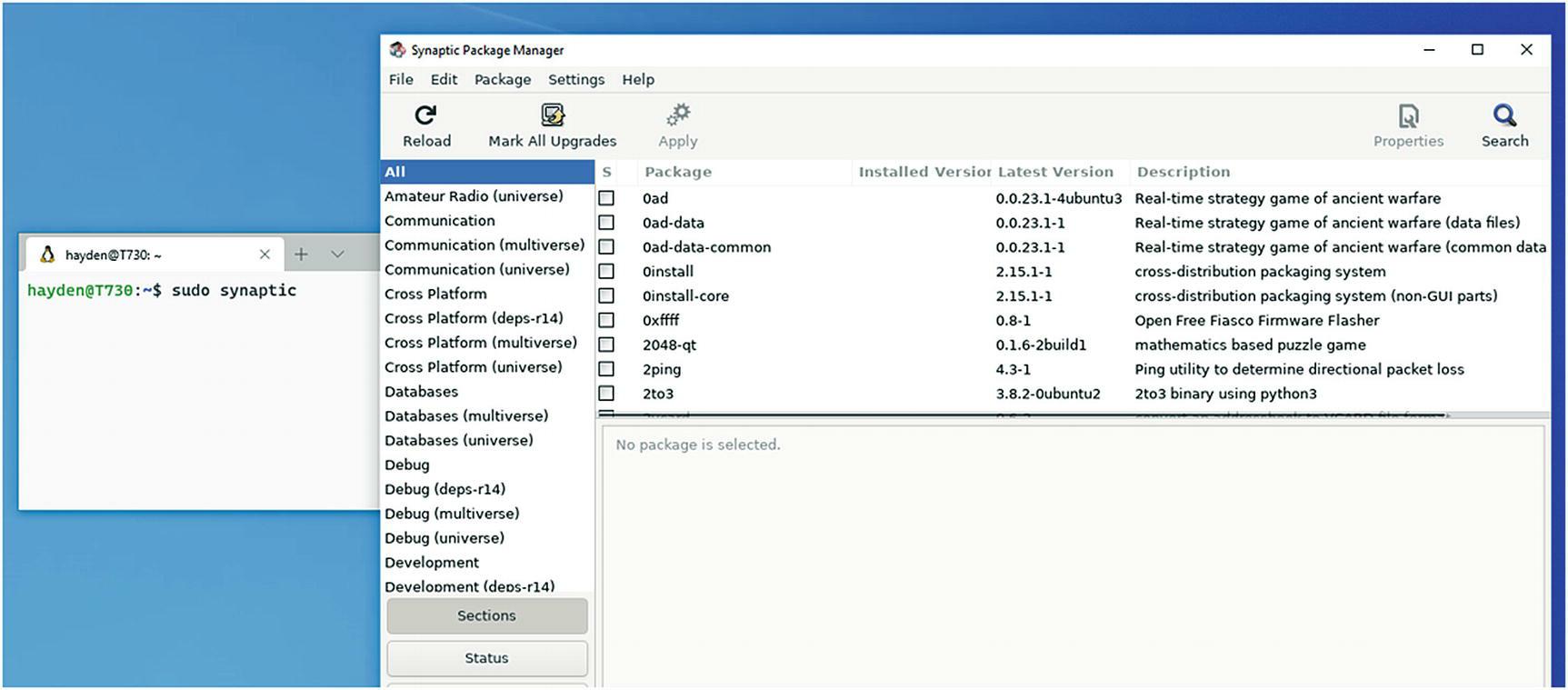Viewport: 1568px width, 690px height.
Task: Click the Status filter button
Action: (x=486, y=658)
